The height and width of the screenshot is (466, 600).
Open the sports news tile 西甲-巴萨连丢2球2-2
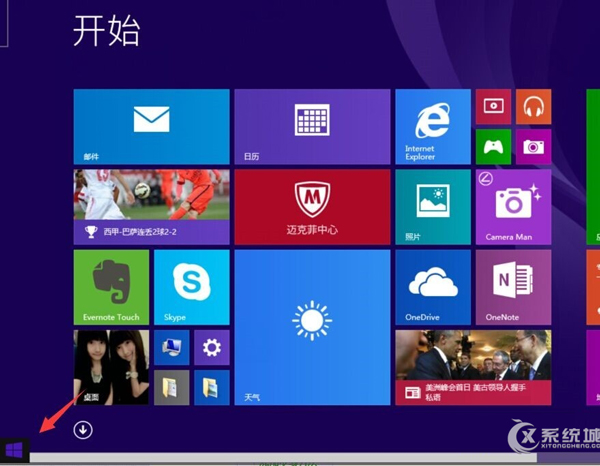click(x=152, y=207)
